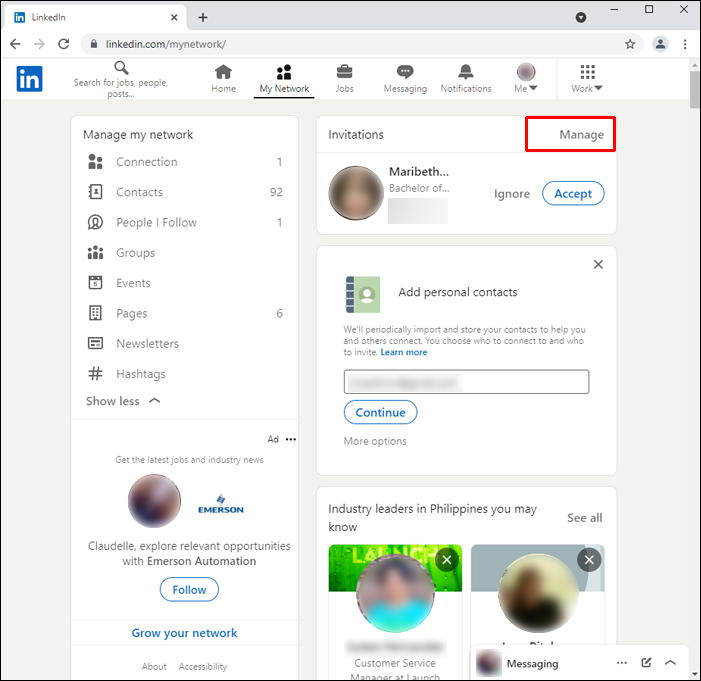Dismiss the Add personal contacts card
Image resolution: width=701 pixels, height=681 pixels.
click(x=598, y=264)
